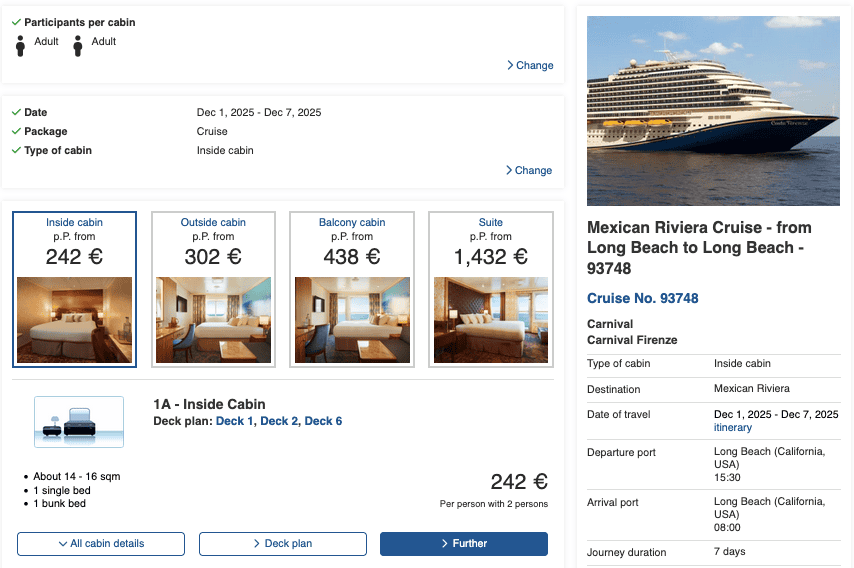Click the green checkmark beside Package
This screenshot has width=854, height=568.
(16, 132)
